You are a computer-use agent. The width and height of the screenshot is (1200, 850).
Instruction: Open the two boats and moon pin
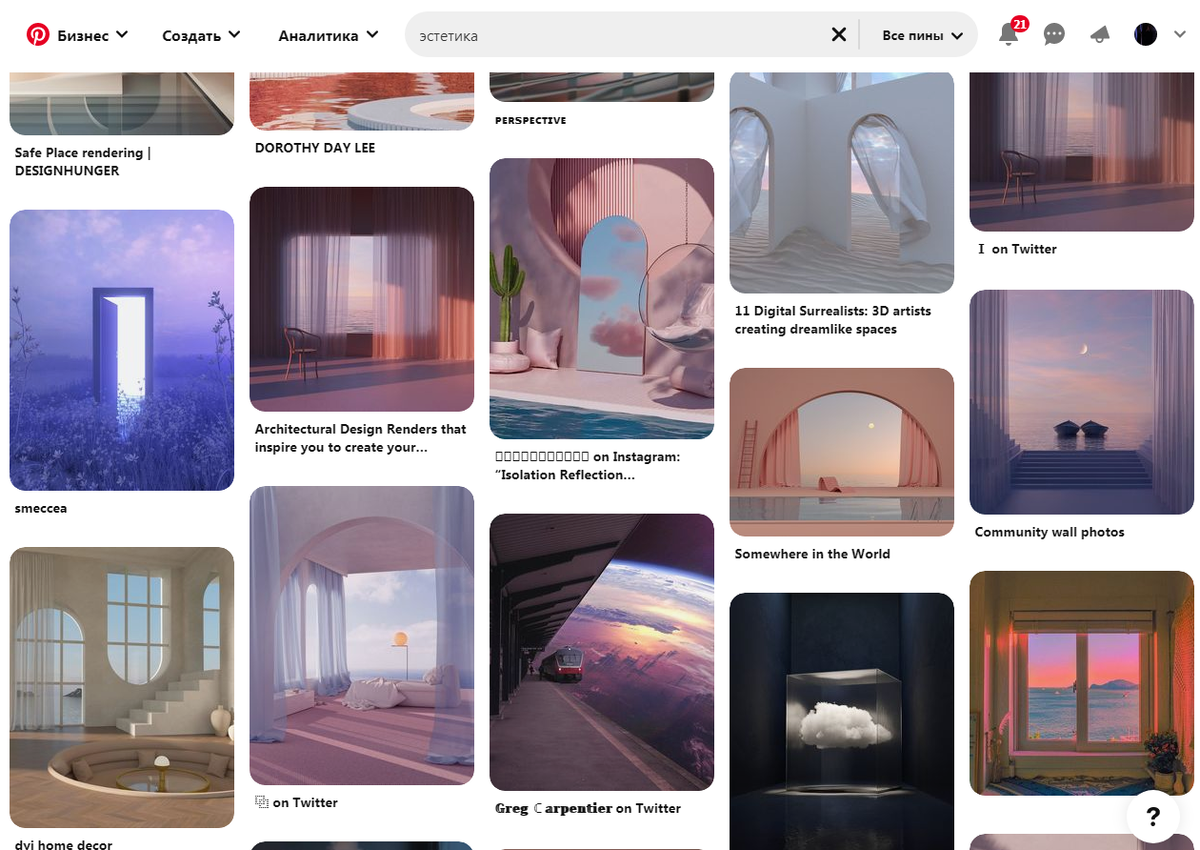[x=1082, y=402]
